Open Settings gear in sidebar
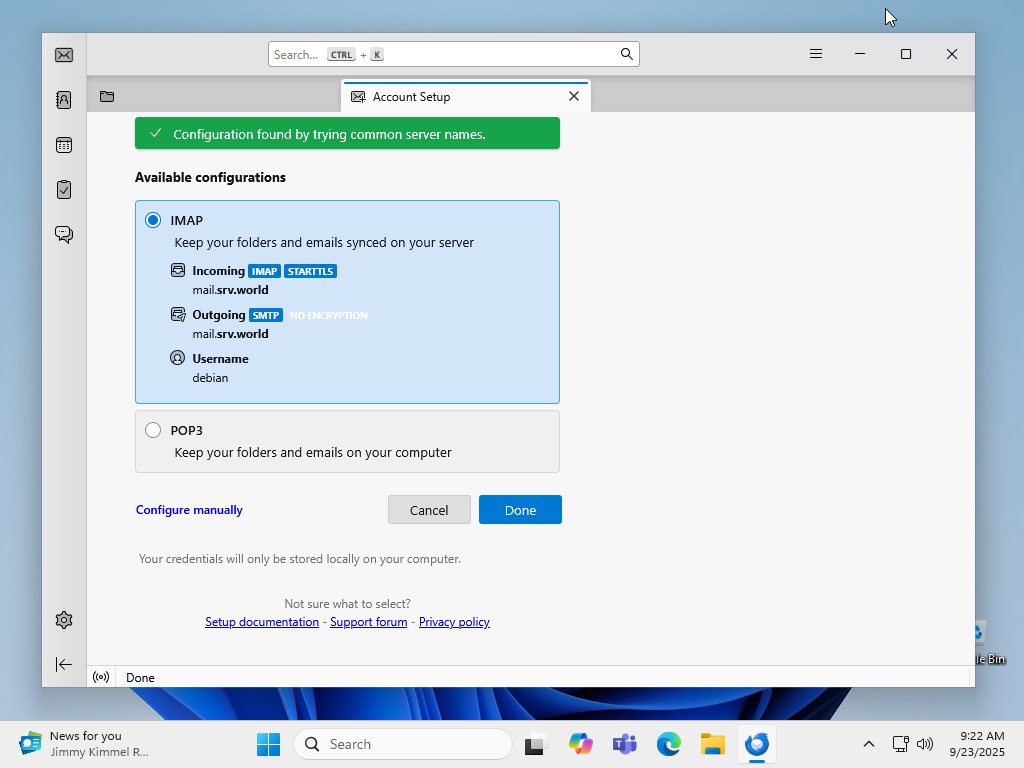 [64, 620]
